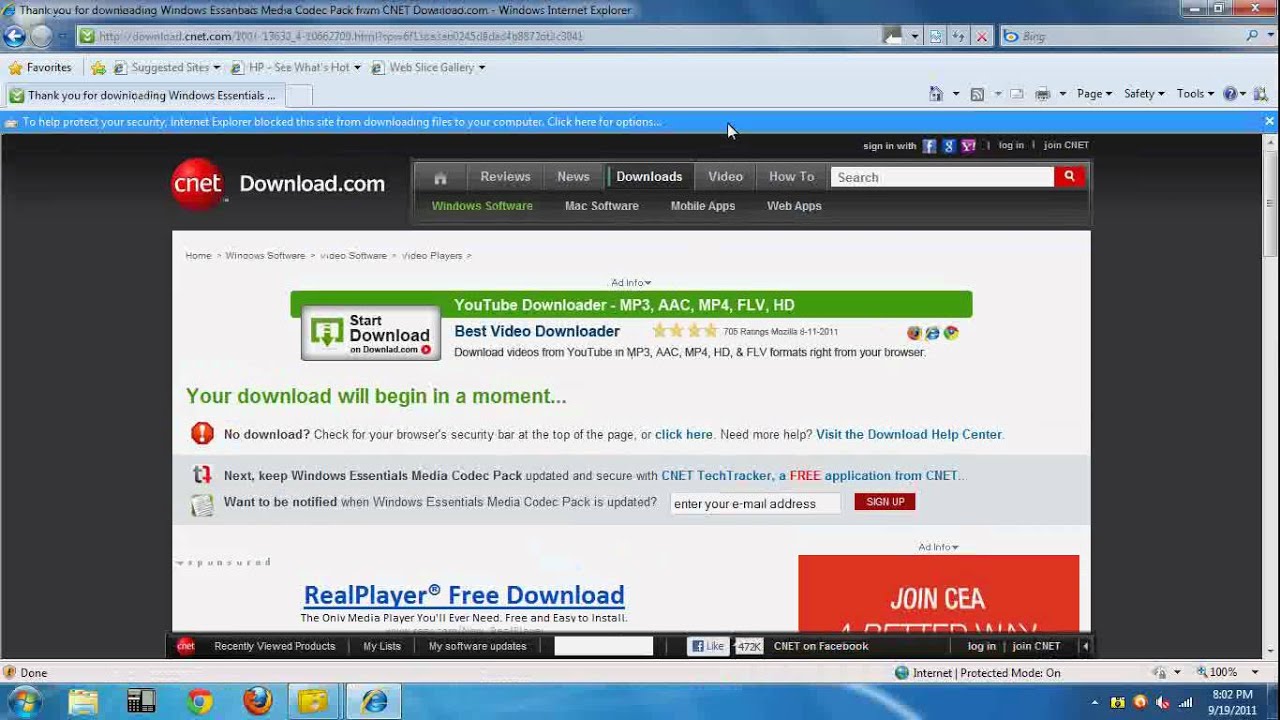Expand the address bar history dropdown
This screenshot has height=720, width=1280.
914,36
